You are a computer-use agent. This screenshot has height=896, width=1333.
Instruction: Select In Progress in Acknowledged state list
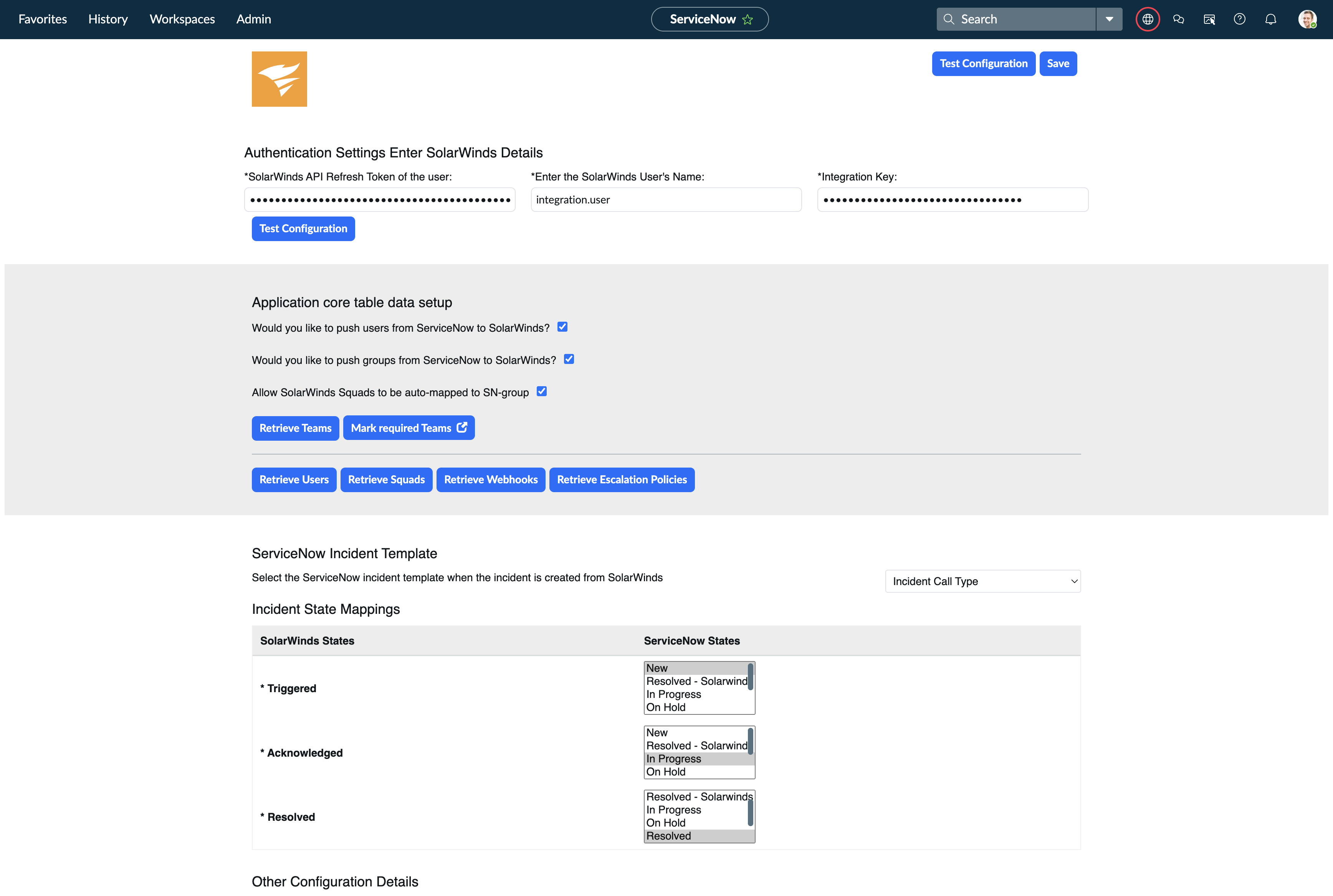pos(696,759)
